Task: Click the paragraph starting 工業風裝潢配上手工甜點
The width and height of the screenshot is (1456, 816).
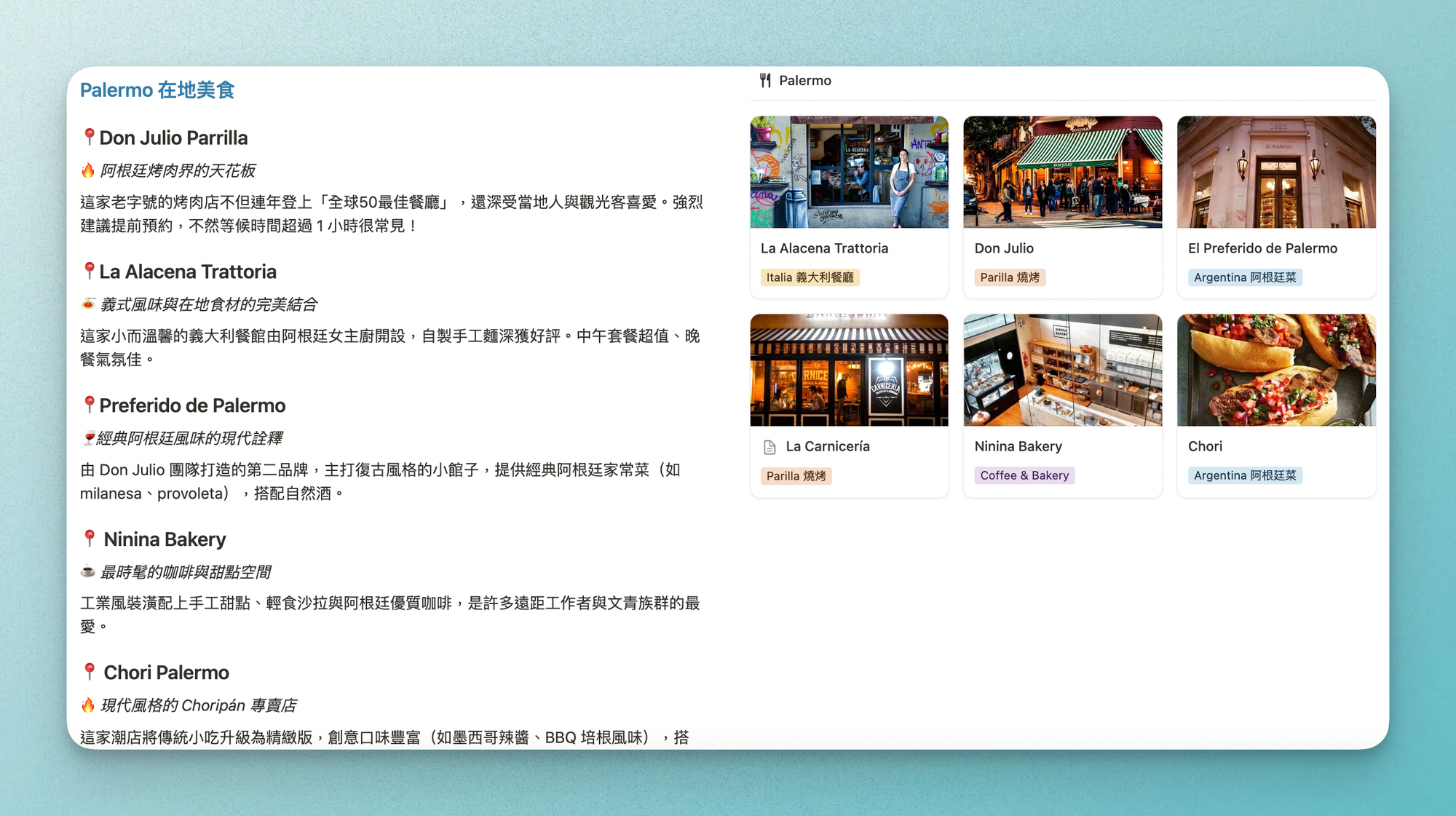Action: tap(390, 614)
